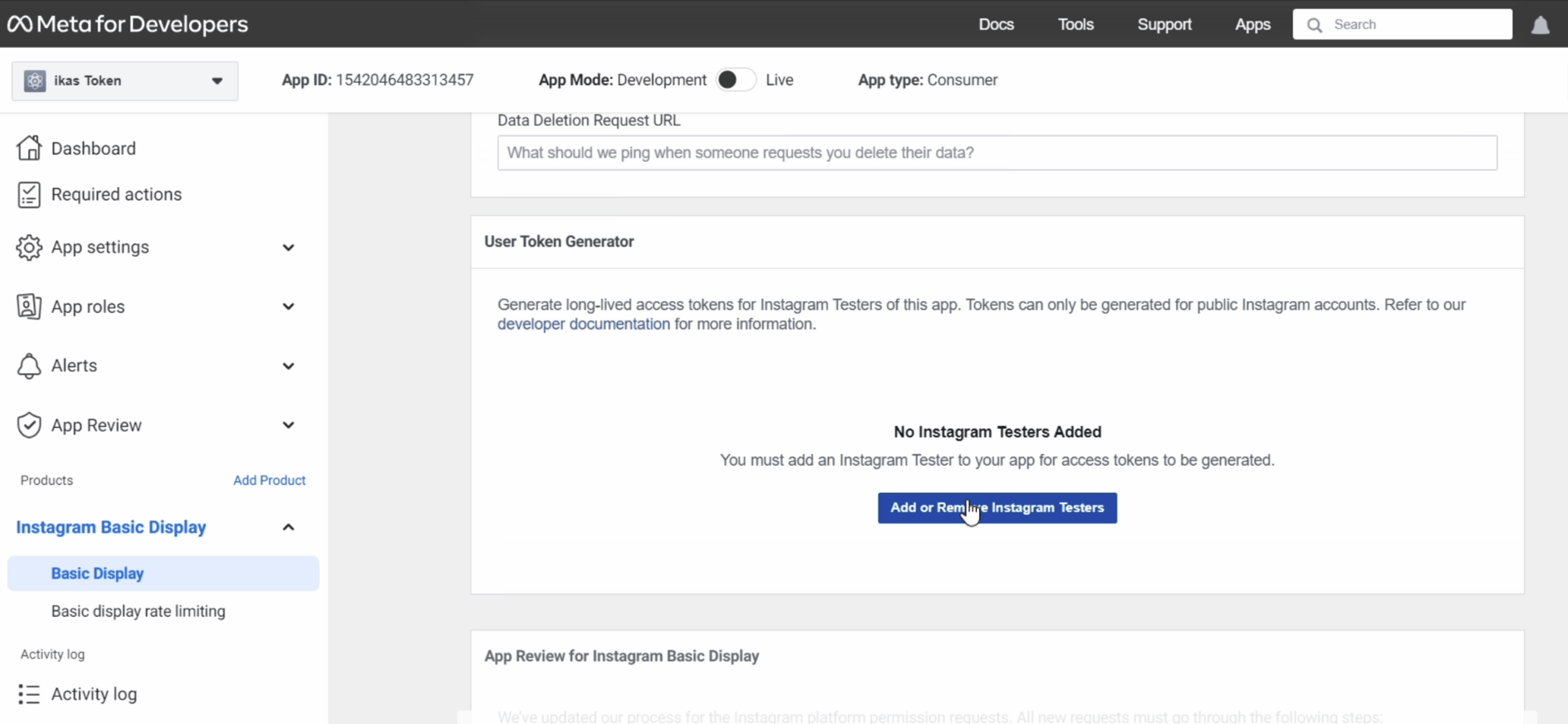The width and height of the screenshot is (1568, 724).
Task: Click the search magnifier icon
Action: point(1314,24)
